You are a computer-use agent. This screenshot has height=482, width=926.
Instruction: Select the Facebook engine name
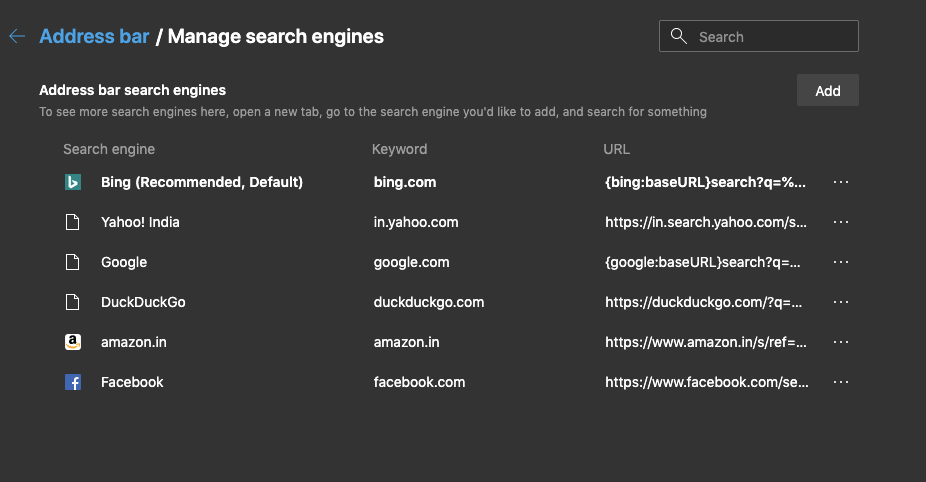(132, 382)
